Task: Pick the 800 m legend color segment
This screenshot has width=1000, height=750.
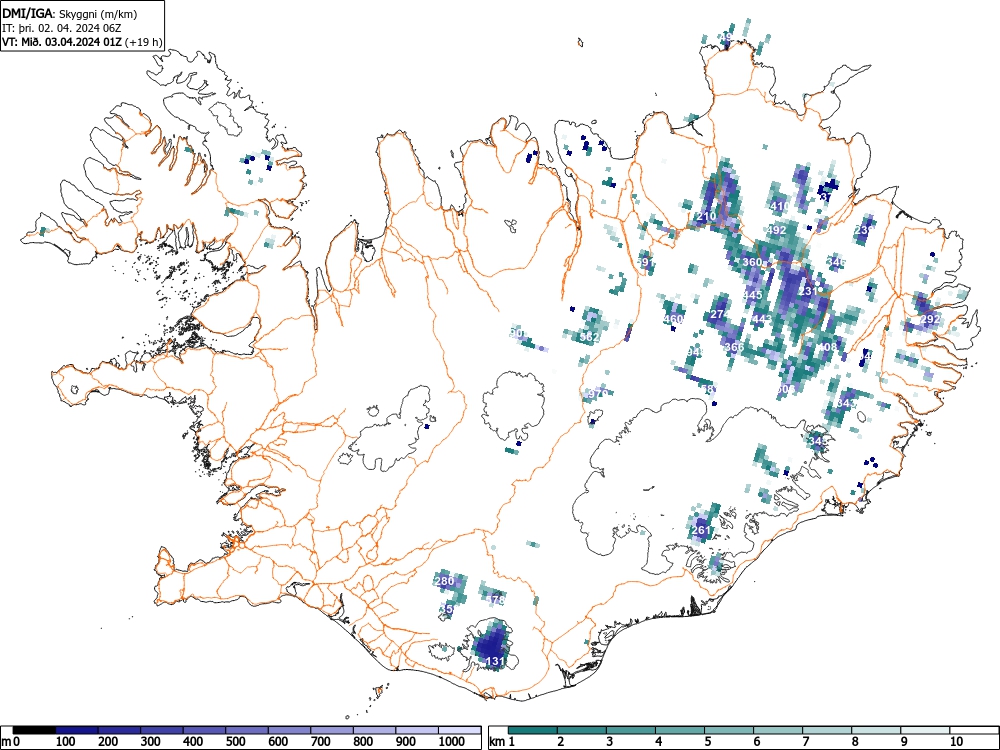Action: click(x=374, y=730)
